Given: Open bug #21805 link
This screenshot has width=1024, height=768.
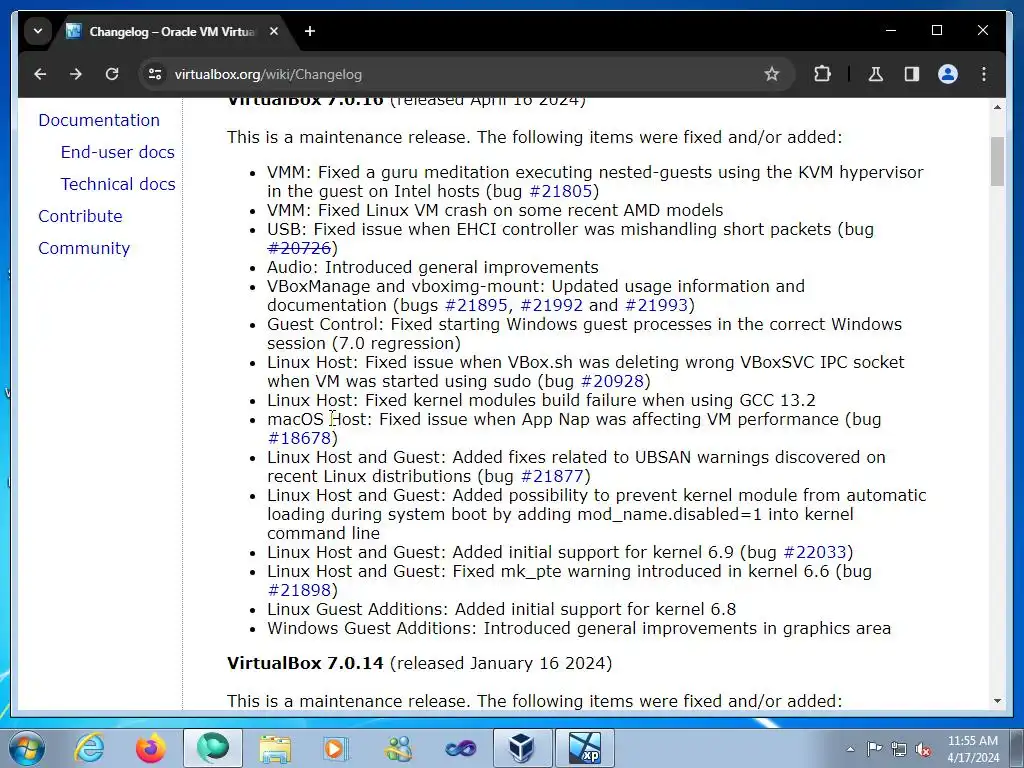Looking at the screenshot, I should 560,191.
